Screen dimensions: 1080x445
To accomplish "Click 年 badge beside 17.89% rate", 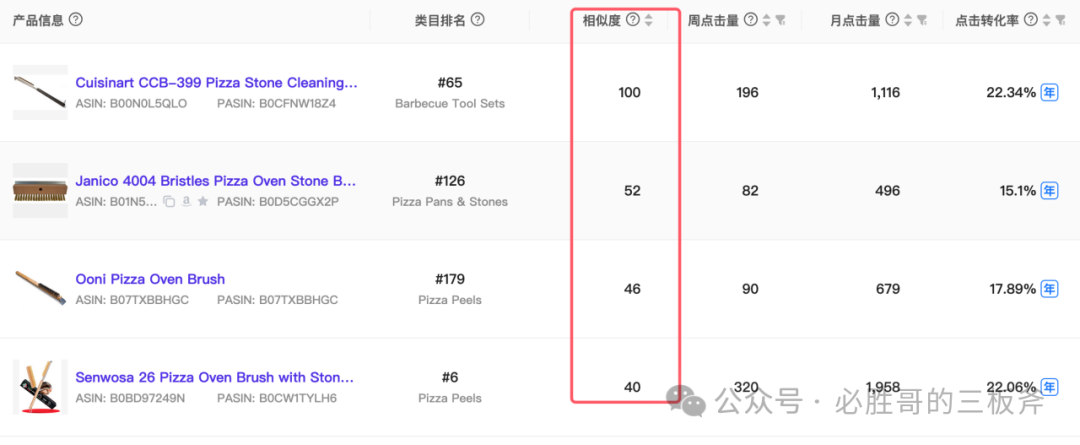I will tap(1049, 289).
